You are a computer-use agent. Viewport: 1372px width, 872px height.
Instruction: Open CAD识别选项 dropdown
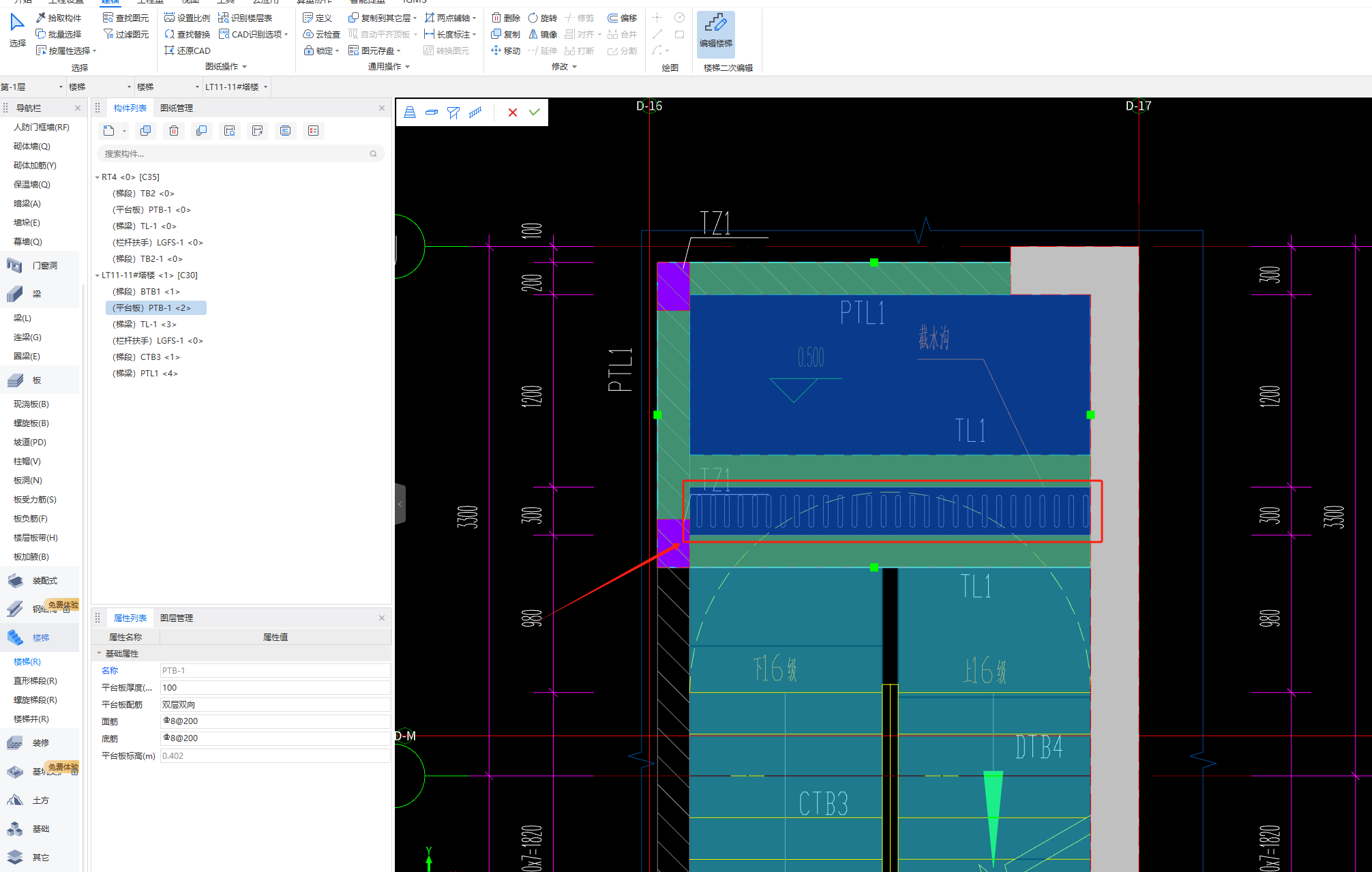[286, 35]
